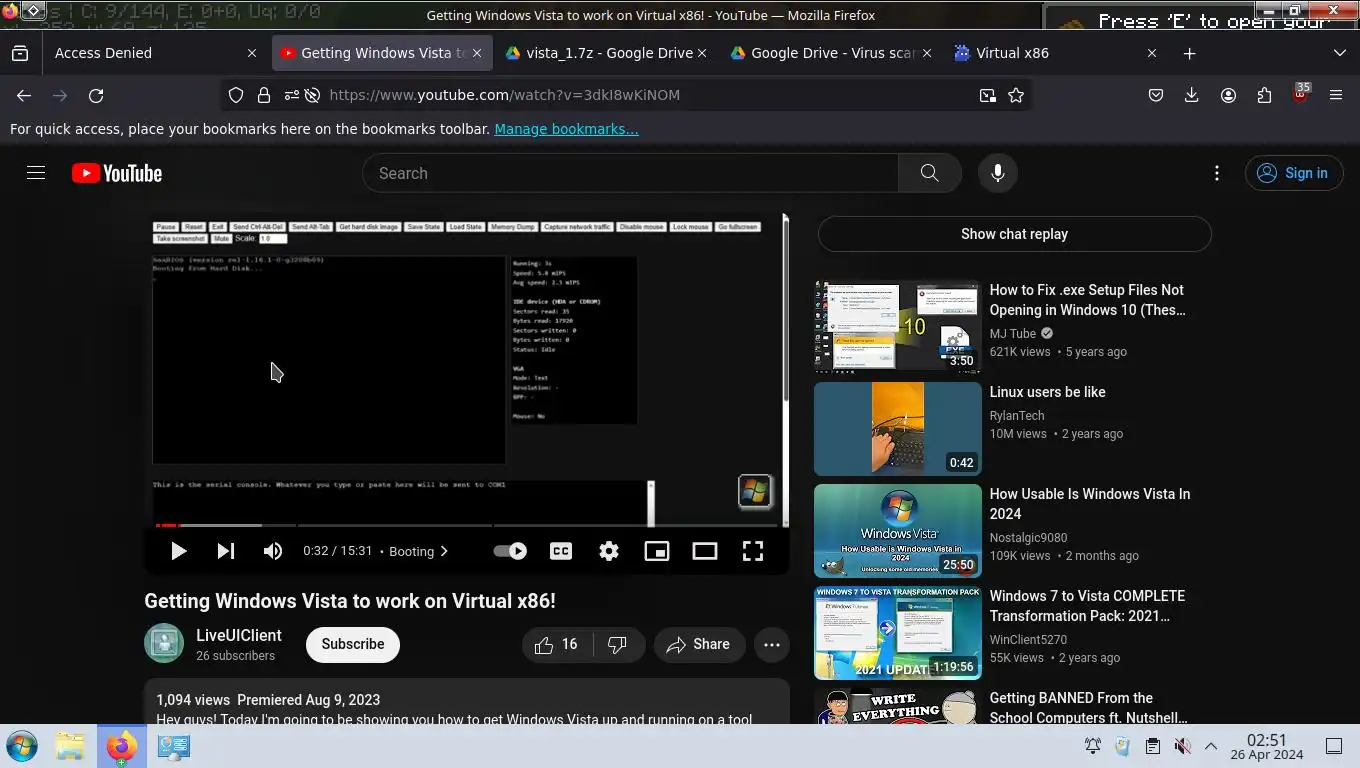Image resolution: width=1360 pixels, height=768 pixels.
Task: Open Getting BANNED From School Computers video
Action: click(1088, 708)
